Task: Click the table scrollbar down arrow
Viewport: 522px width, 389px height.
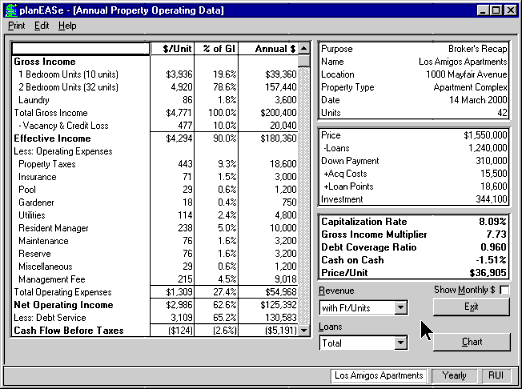Action: pos(304,330)
